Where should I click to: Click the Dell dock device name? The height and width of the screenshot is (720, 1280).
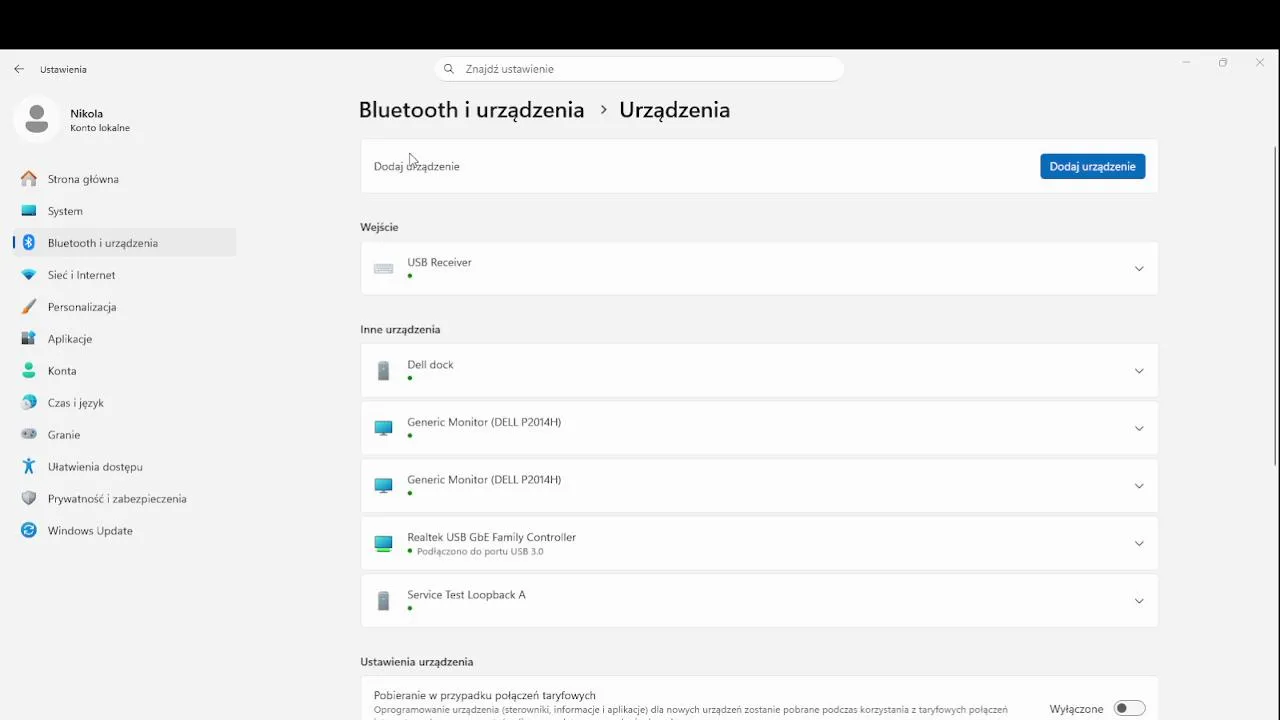430,365
